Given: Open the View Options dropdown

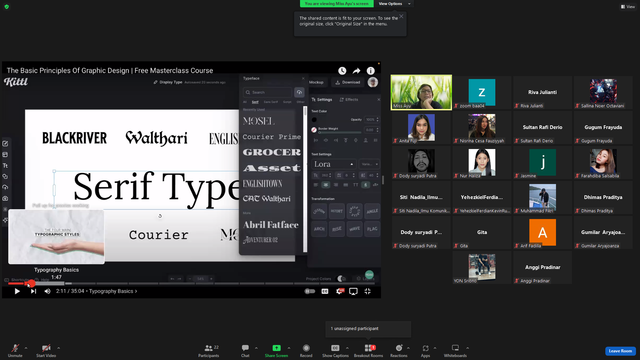Looking at the screenshot, I should pyautogui.click(x=394, y=4).
